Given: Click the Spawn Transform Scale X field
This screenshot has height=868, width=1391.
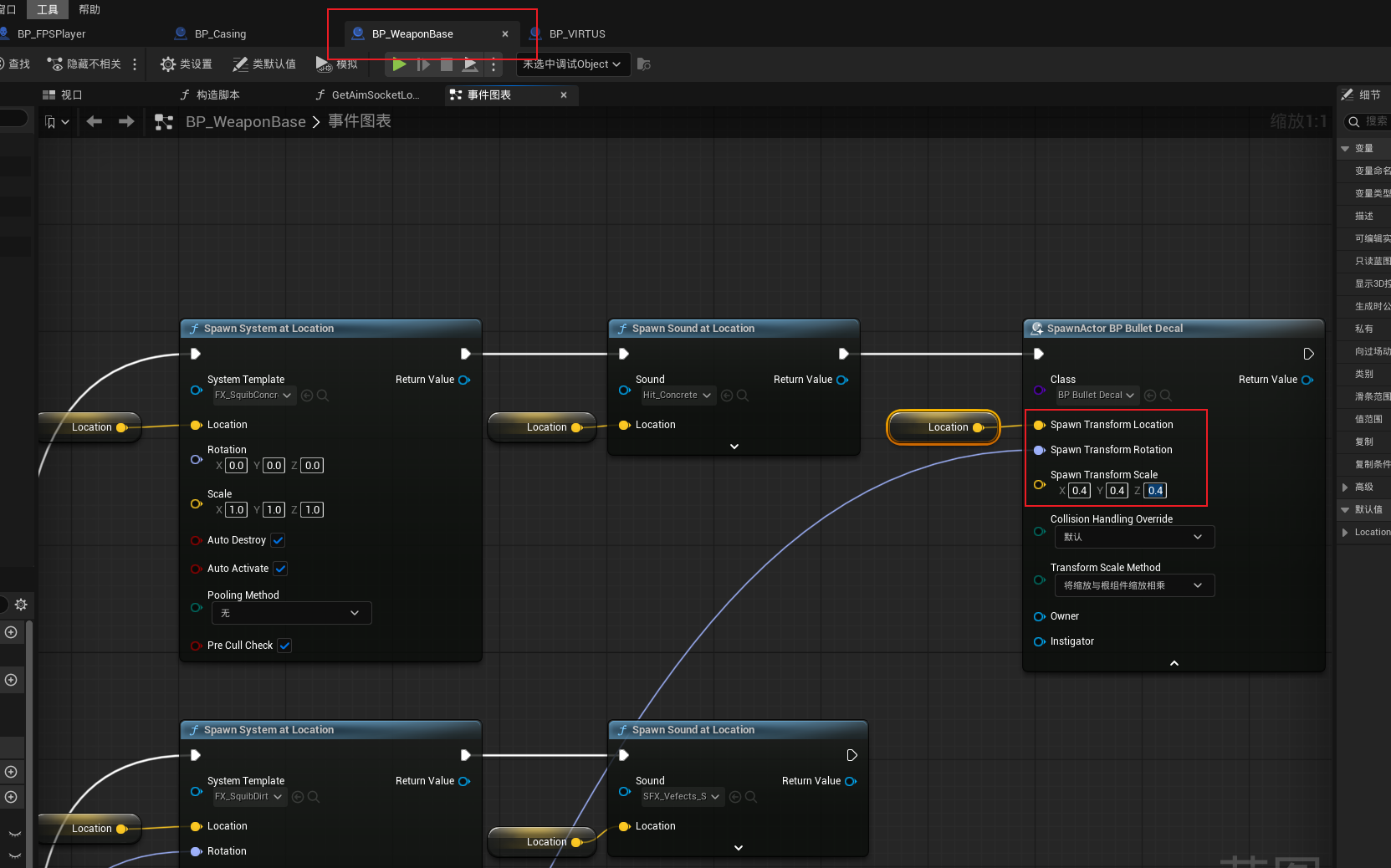Looking at the screenshot, I should [1080, 491].
